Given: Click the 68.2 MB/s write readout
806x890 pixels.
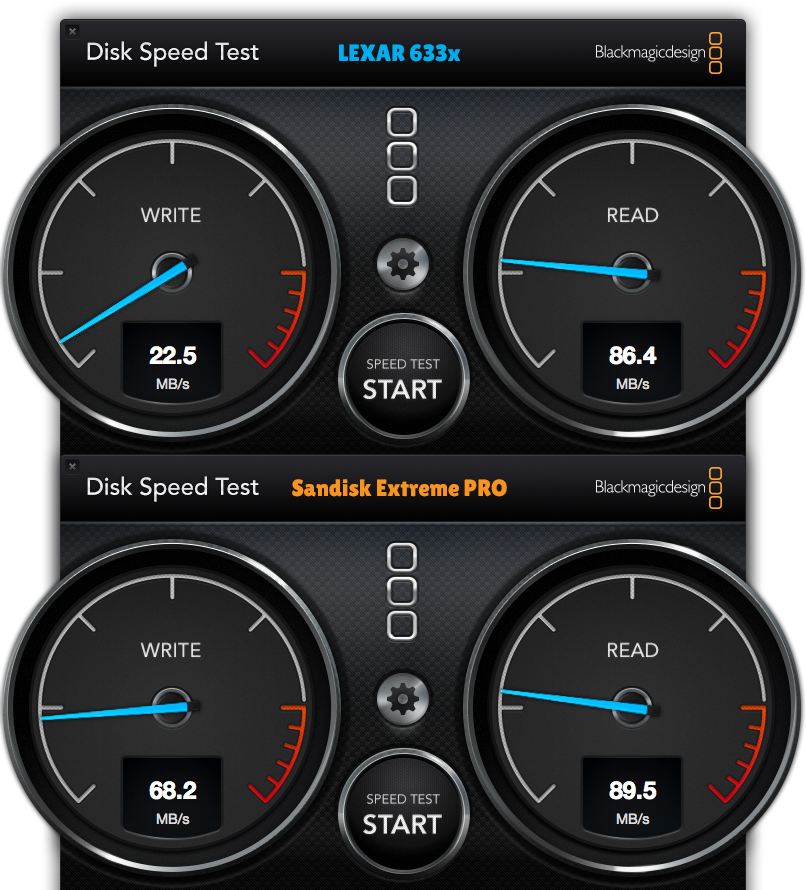Looking at the screenshot, I should point(173,801).
